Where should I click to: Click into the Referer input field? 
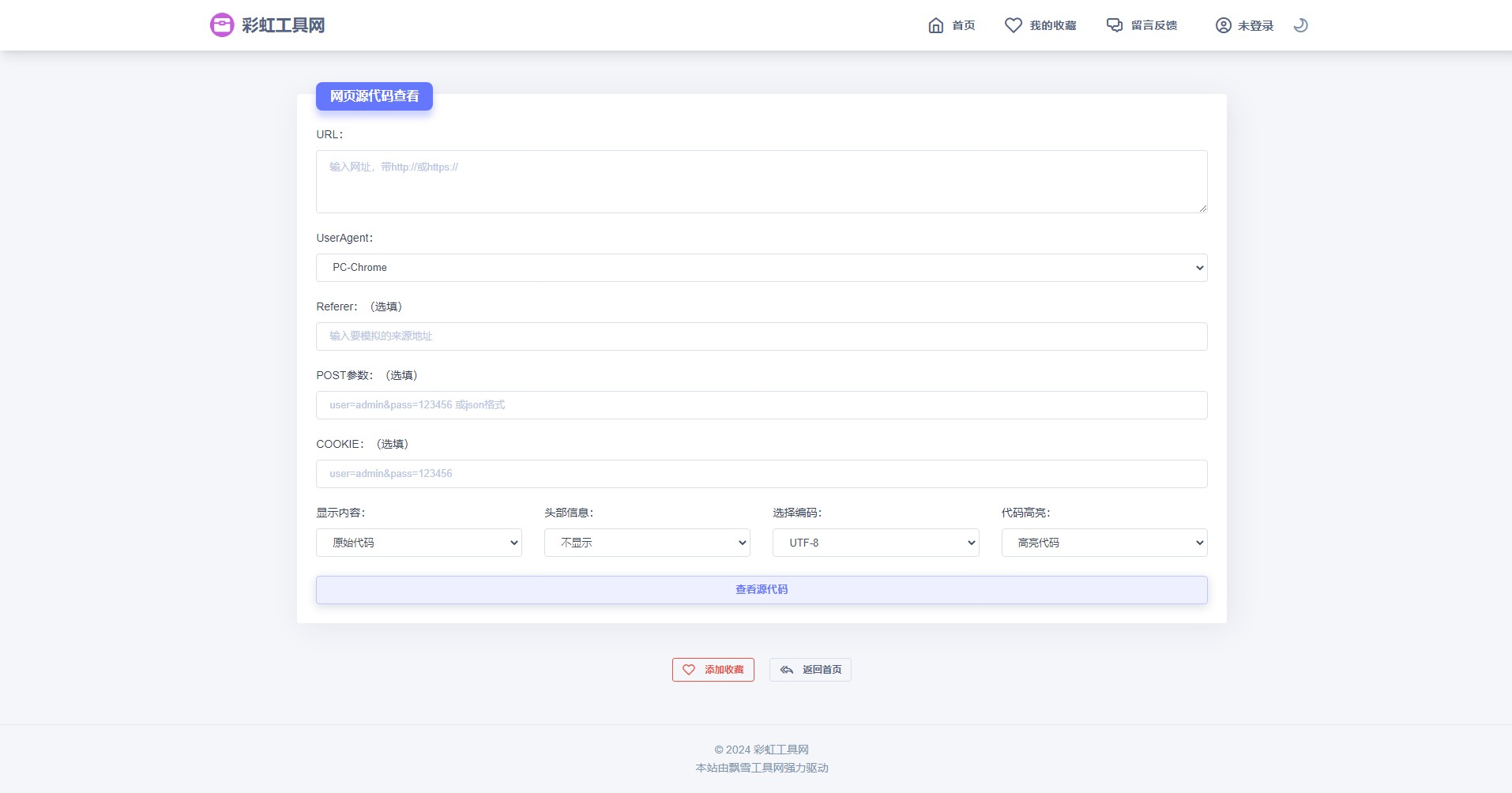click(761, 336)
